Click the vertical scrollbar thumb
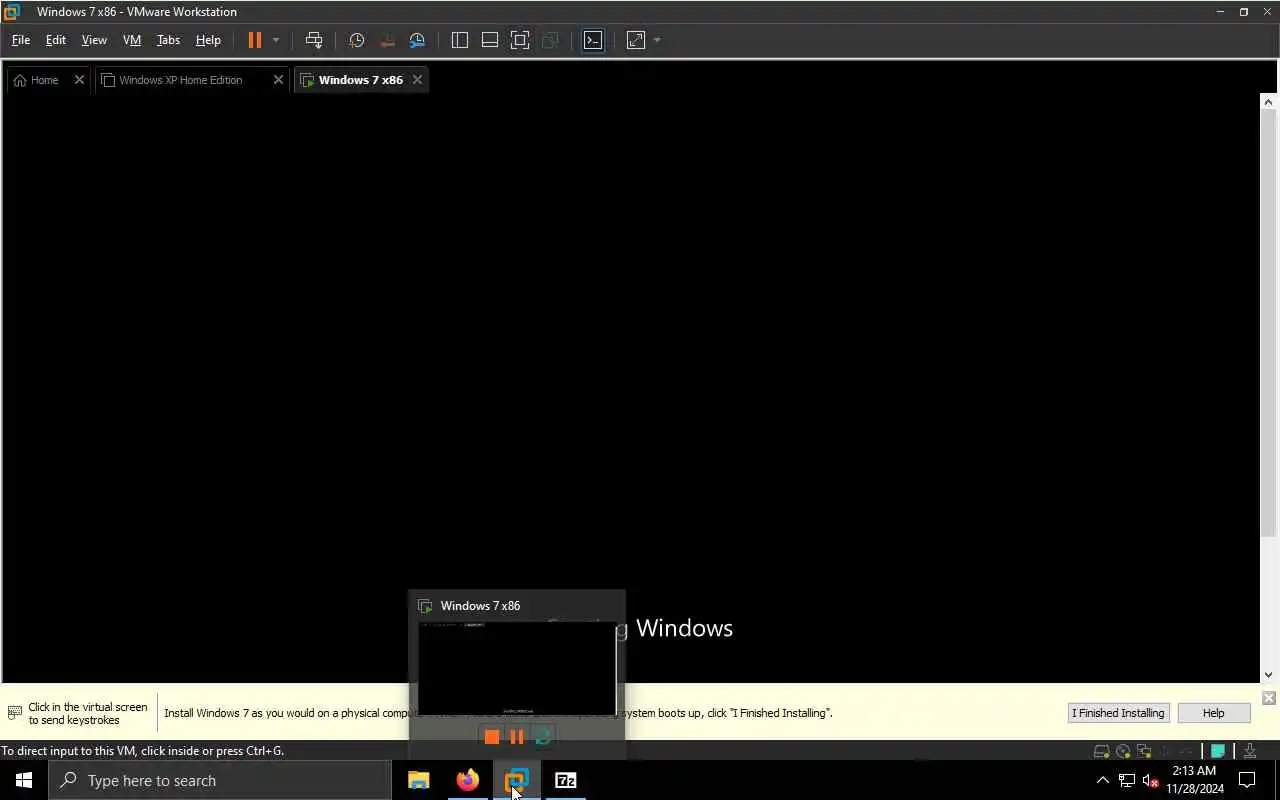The width and height of the screenshot is (1280, 800). coord(1268,325)
